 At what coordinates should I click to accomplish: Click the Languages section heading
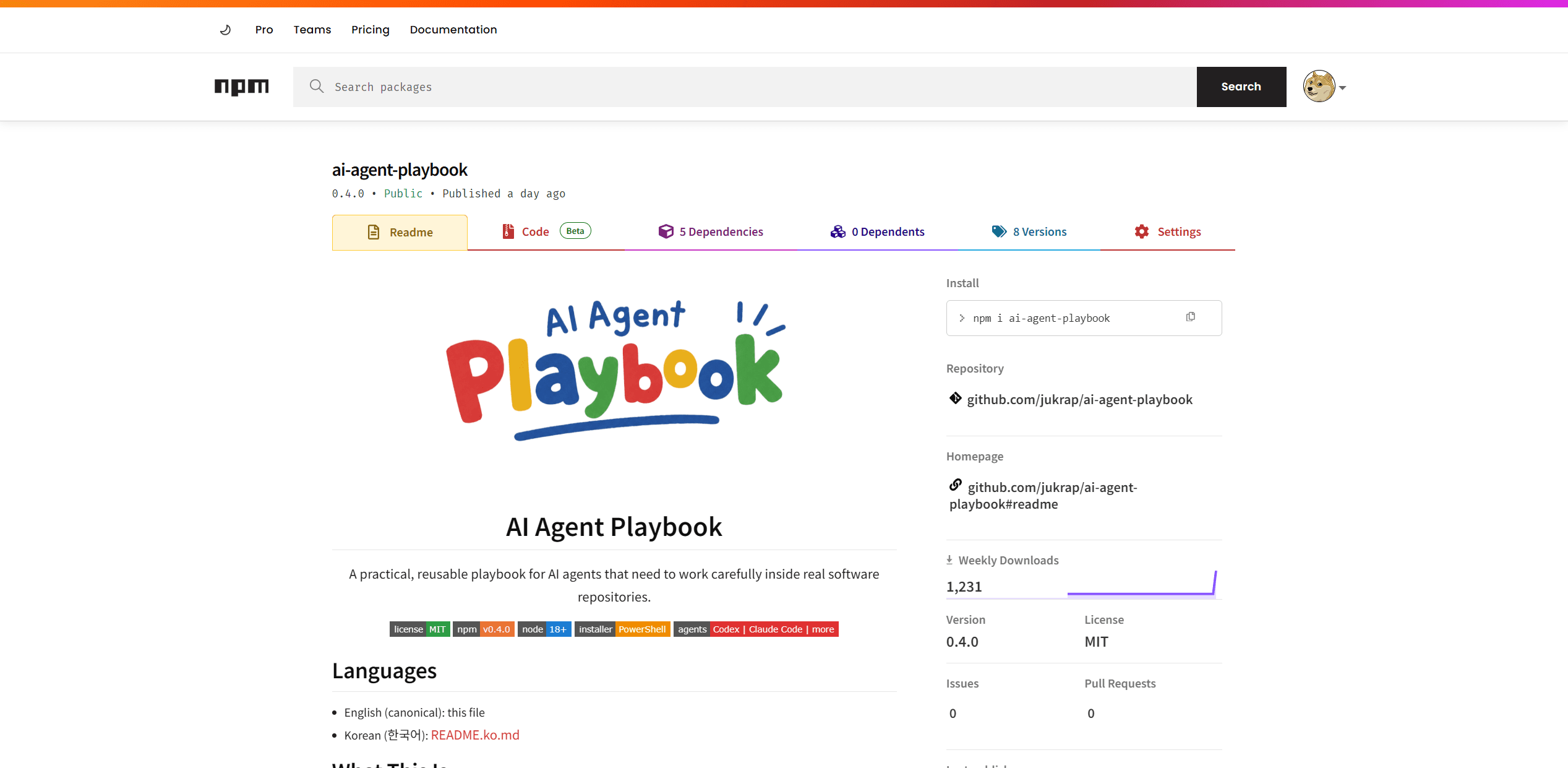pos(384,671)
